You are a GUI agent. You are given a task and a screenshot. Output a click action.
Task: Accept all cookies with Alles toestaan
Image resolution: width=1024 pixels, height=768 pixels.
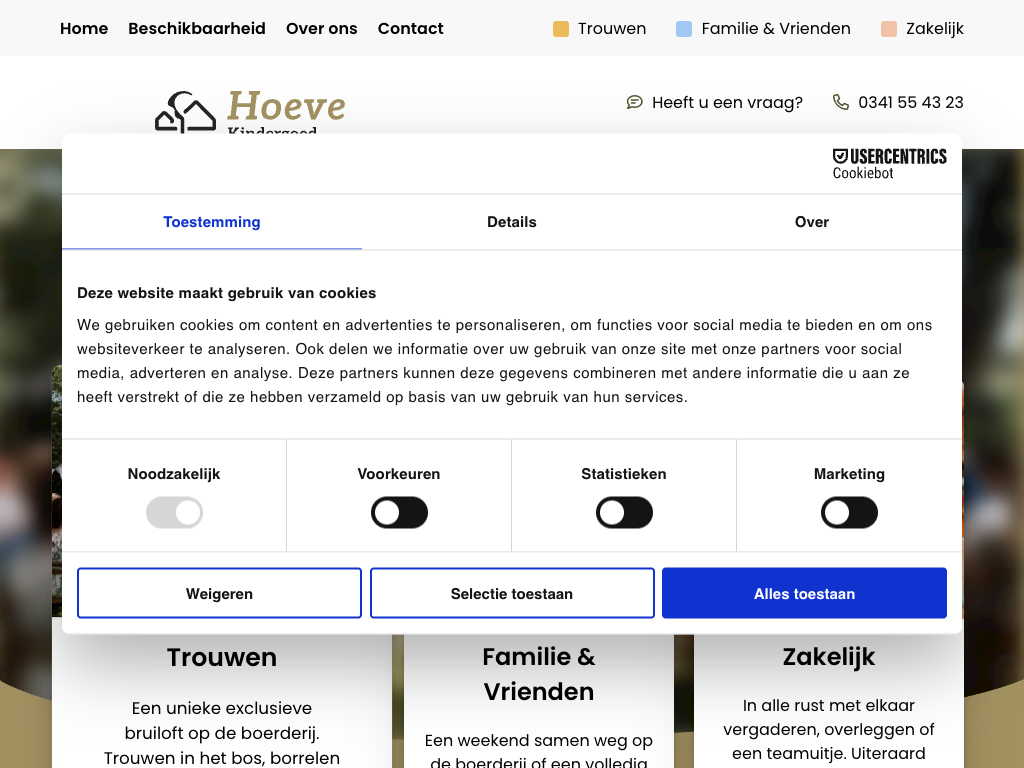click(x=804, y=594)
